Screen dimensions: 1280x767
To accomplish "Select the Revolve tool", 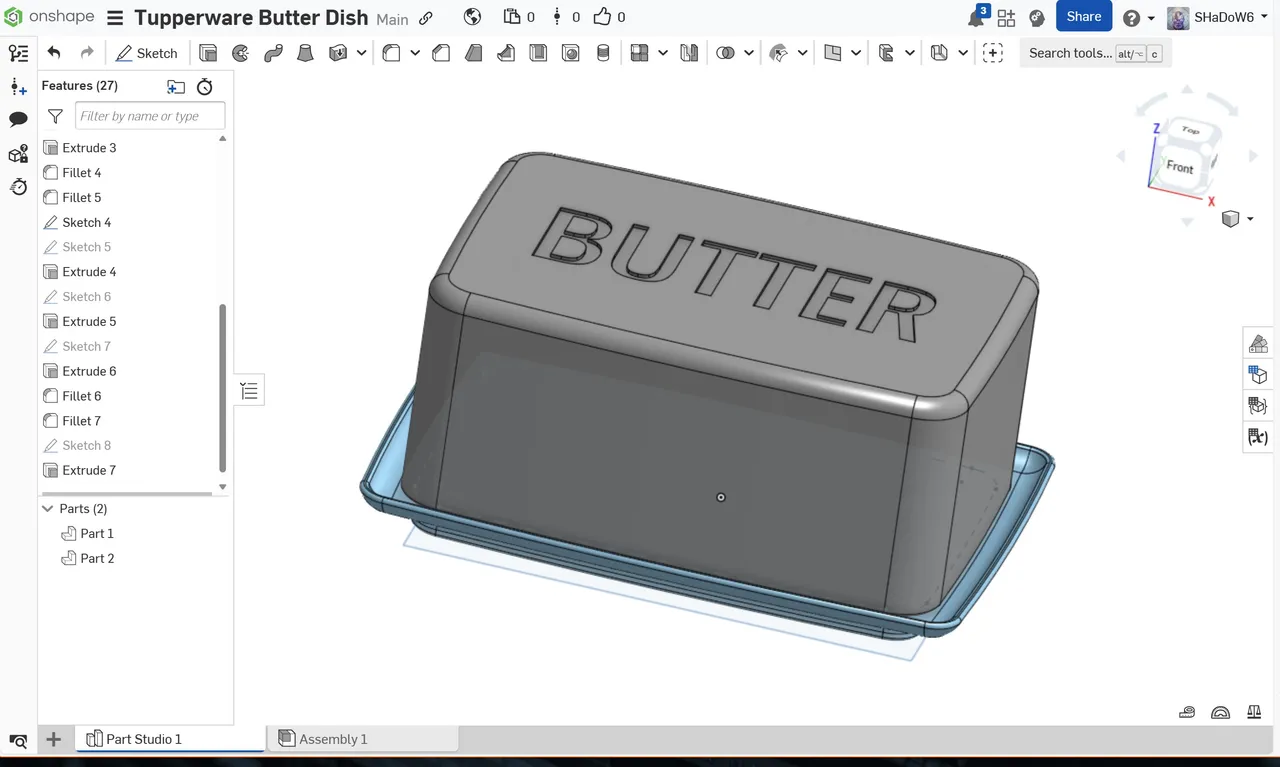I will (240, 52).
